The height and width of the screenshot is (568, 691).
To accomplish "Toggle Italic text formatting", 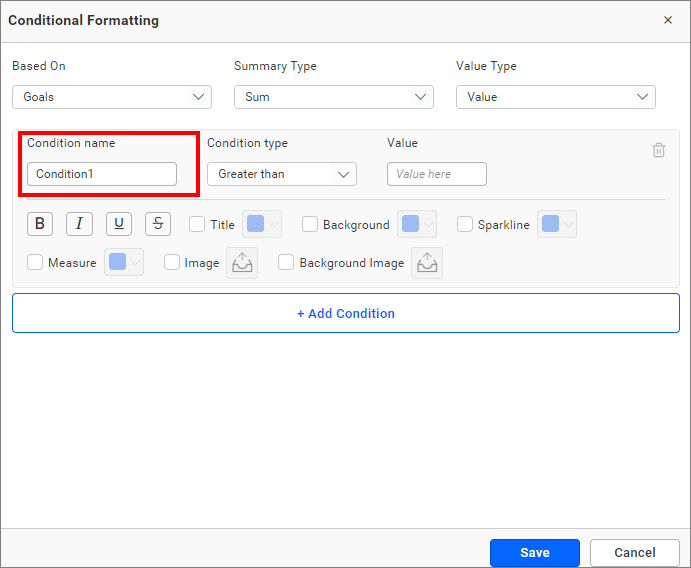I will tap(79, 224).
